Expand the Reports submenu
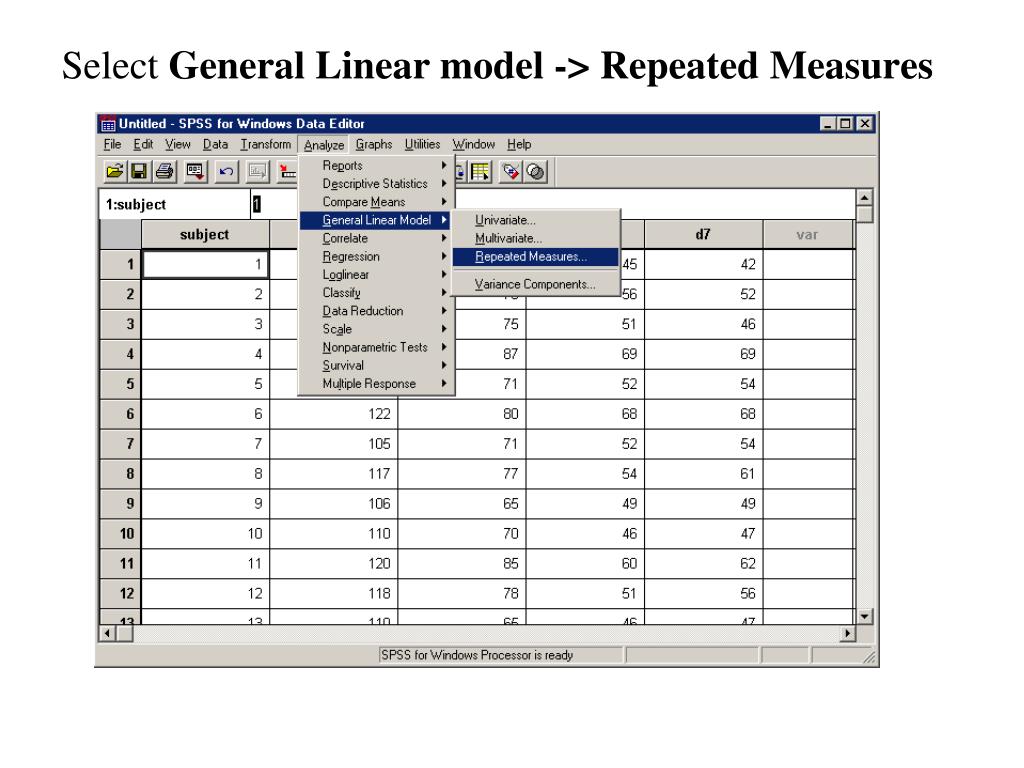The width and height of the screenshot is (1024, 768). [x=376, y=166]
